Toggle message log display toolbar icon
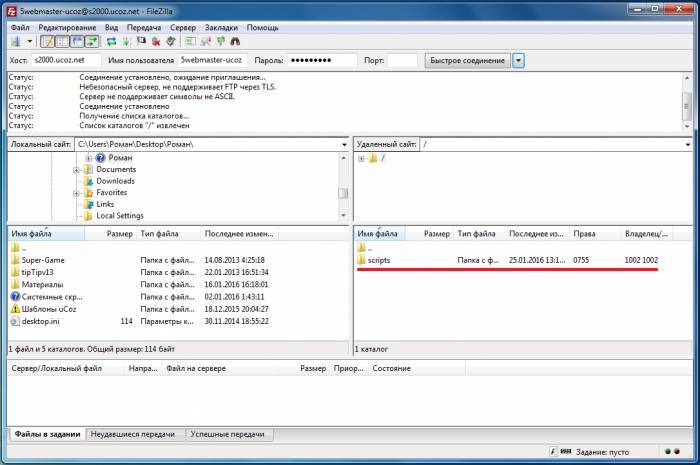The height and width of the screenshot is (465, 700). [x=47, y=42]
